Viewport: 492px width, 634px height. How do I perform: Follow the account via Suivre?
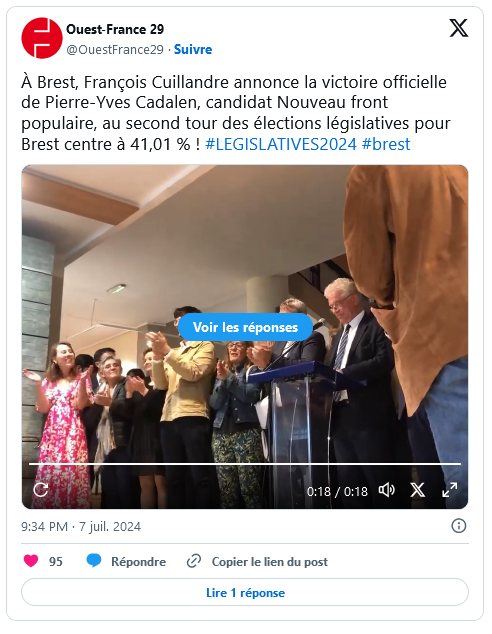[x=193, y=49]
